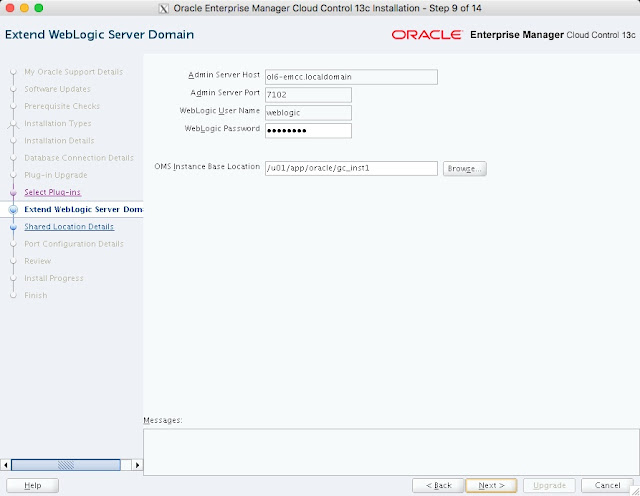The image size is (640, 496).
Task: Cancel the installation
Action: (x=607, y=485)
